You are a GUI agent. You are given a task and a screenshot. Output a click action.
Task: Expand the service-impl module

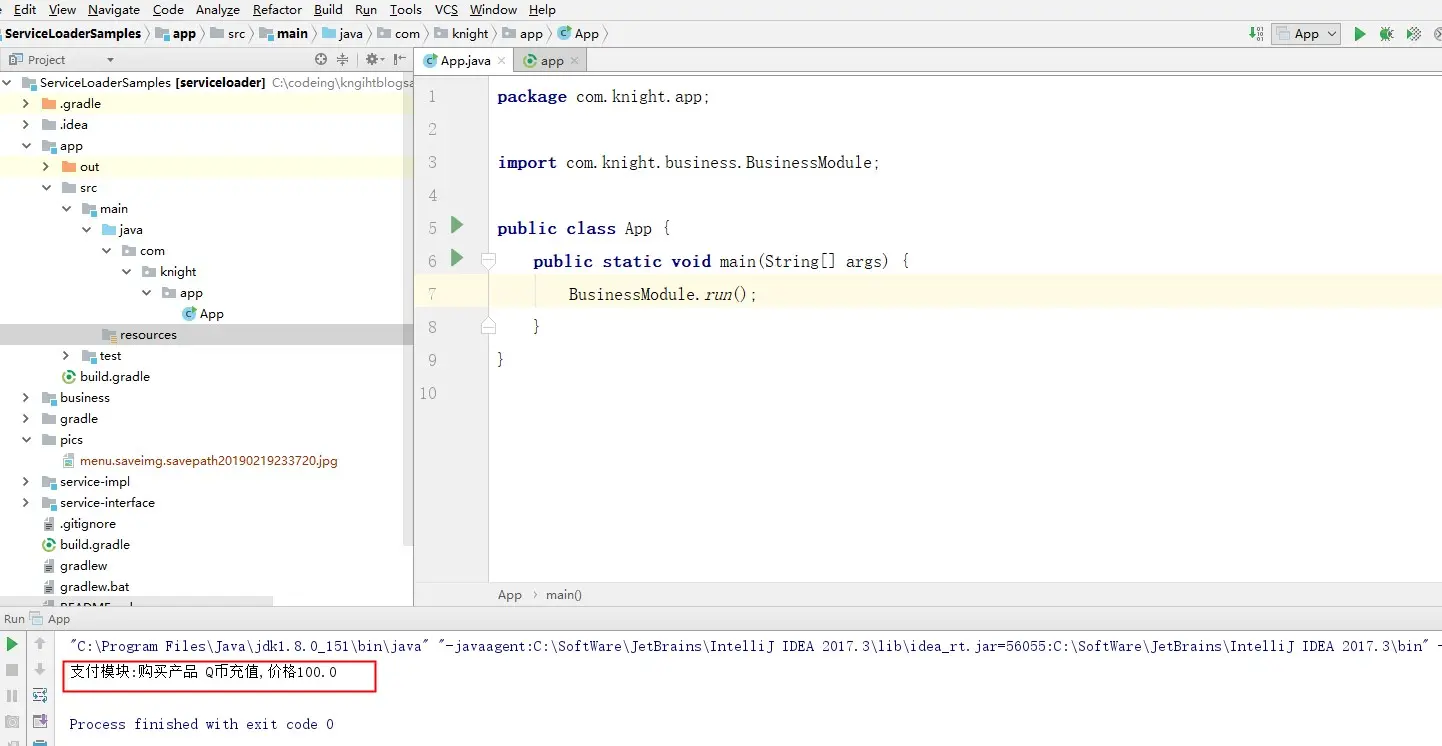(x=26, y=482)
